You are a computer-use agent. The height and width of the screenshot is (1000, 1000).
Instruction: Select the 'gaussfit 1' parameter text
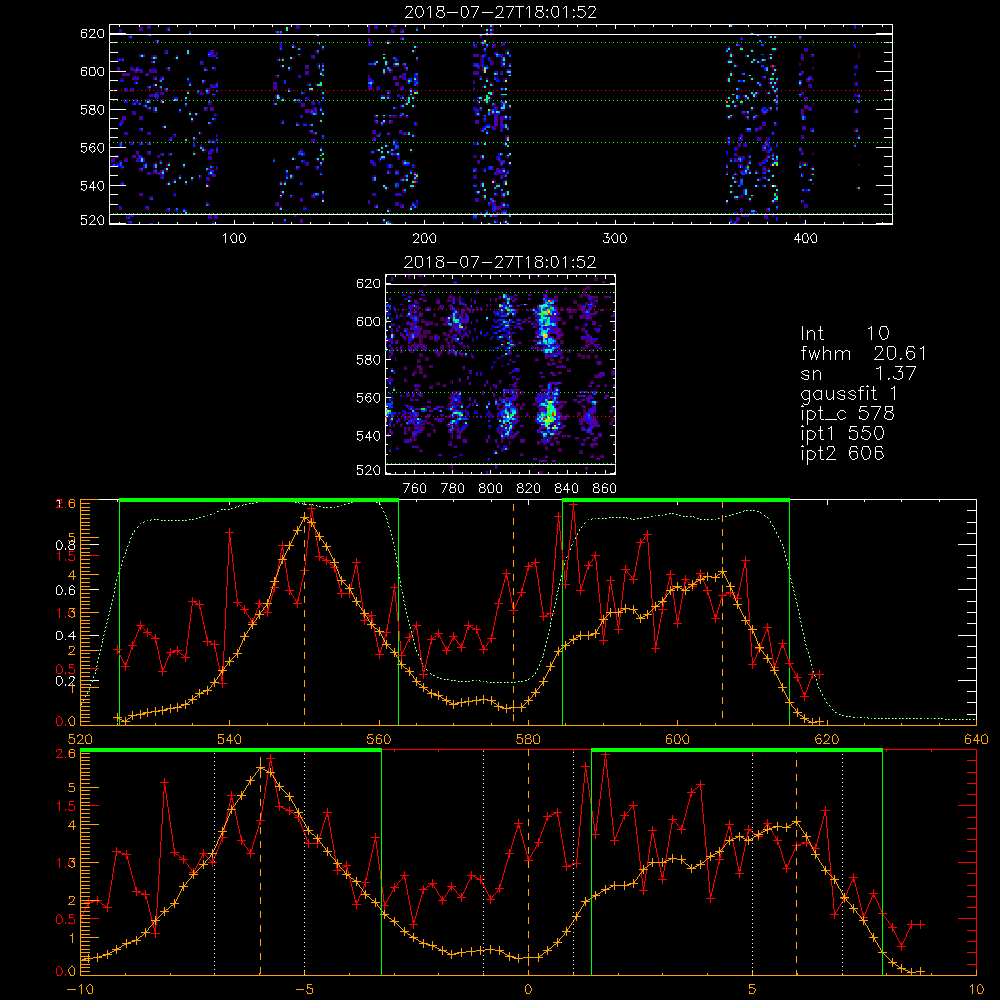849,393
